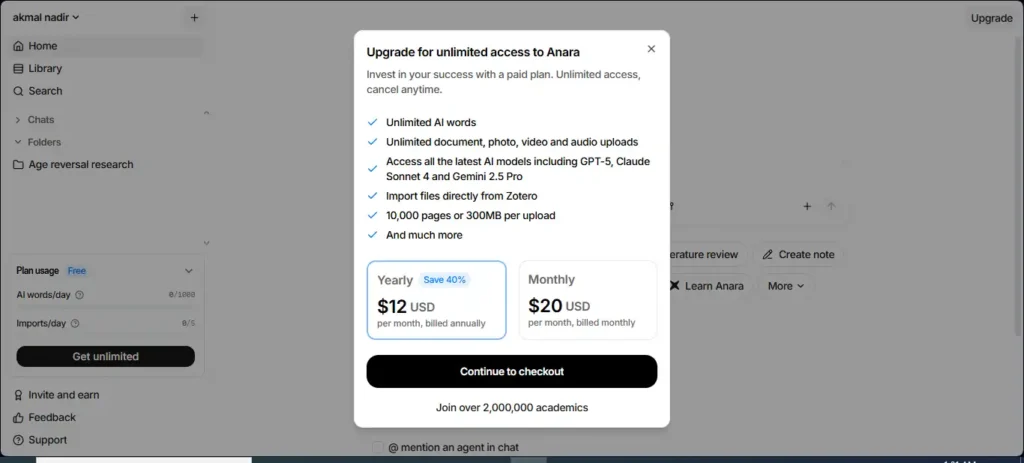
Task: Collapse the Folders section
Action: [x=18, y=142]
